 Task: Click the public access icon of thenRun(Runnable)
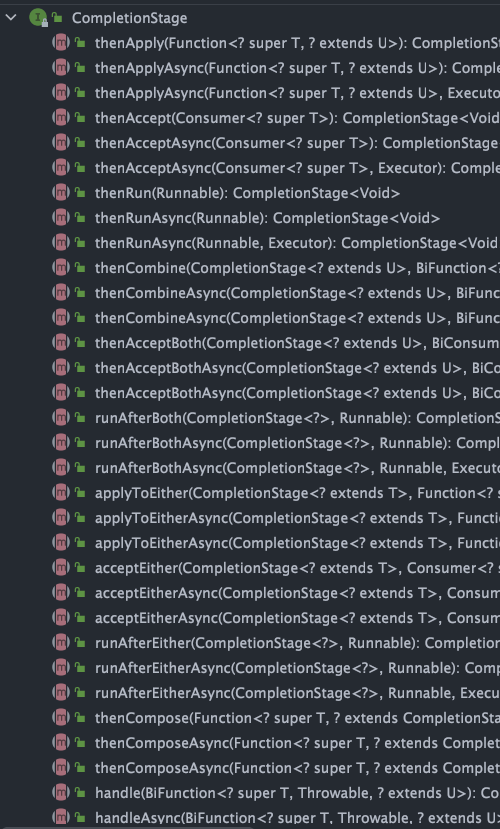(x=80, y=193)
